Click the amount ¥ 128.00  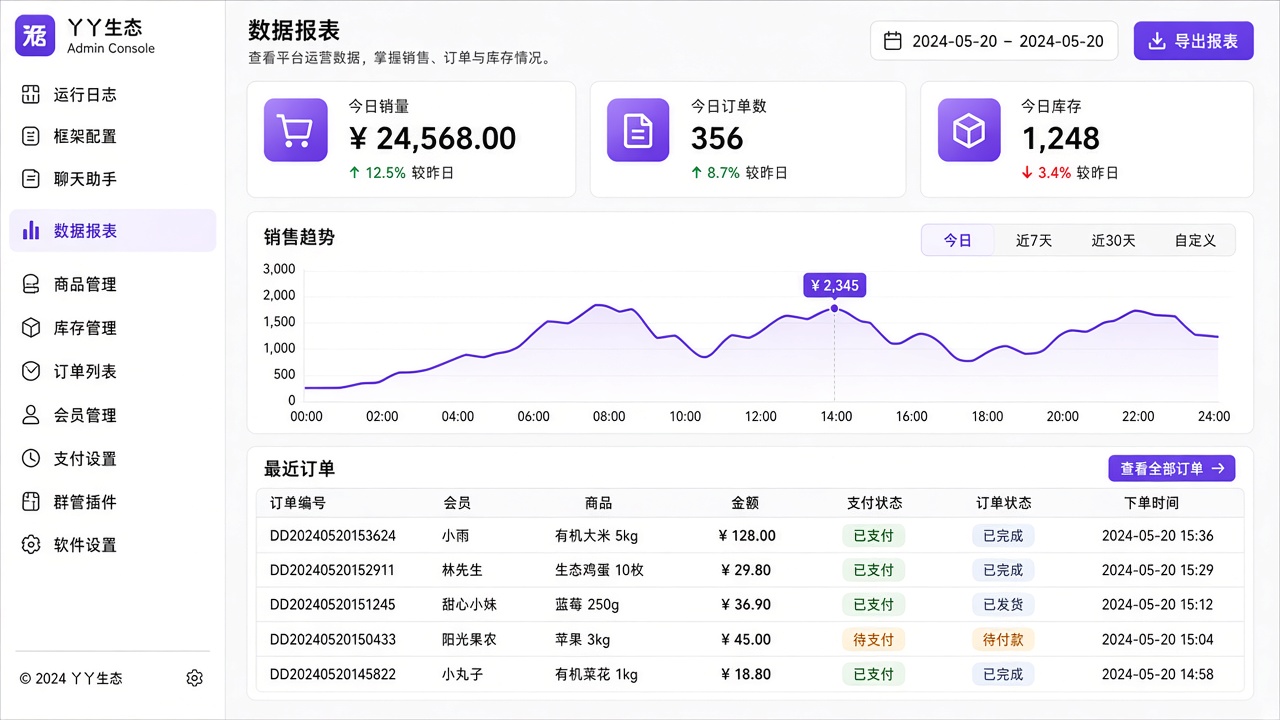point(747,536)
